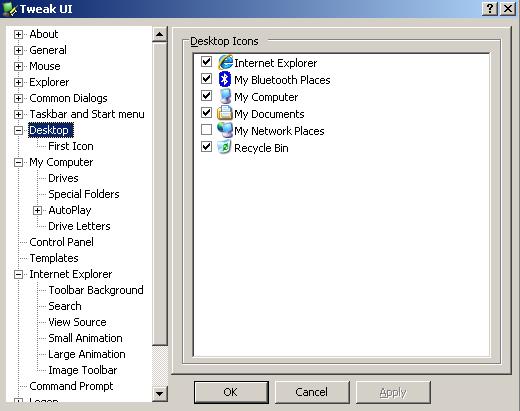Open Search under Internet Explorer
The height and width of the screenshot is (411, 520).
(x=65, y=306)
